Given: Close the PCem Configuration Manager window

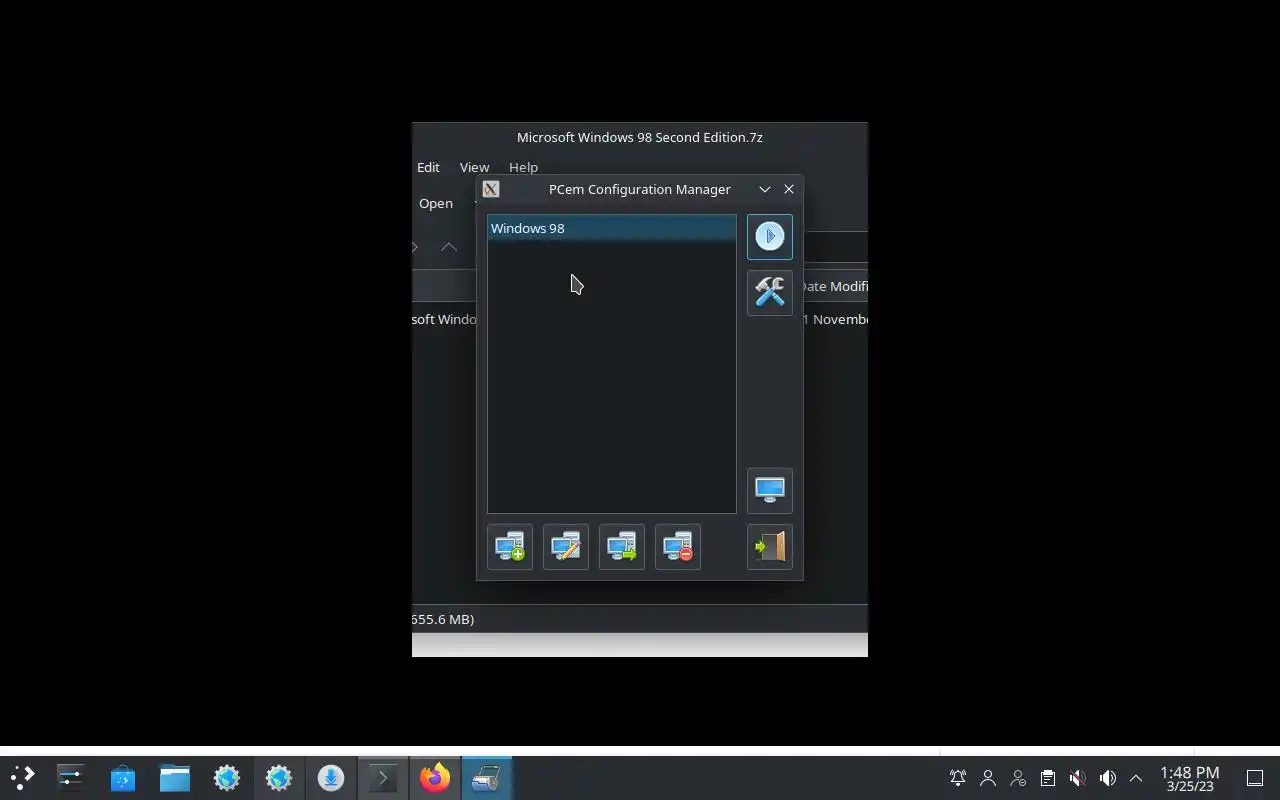Looking at the screenshot, I should pos(789,189).
